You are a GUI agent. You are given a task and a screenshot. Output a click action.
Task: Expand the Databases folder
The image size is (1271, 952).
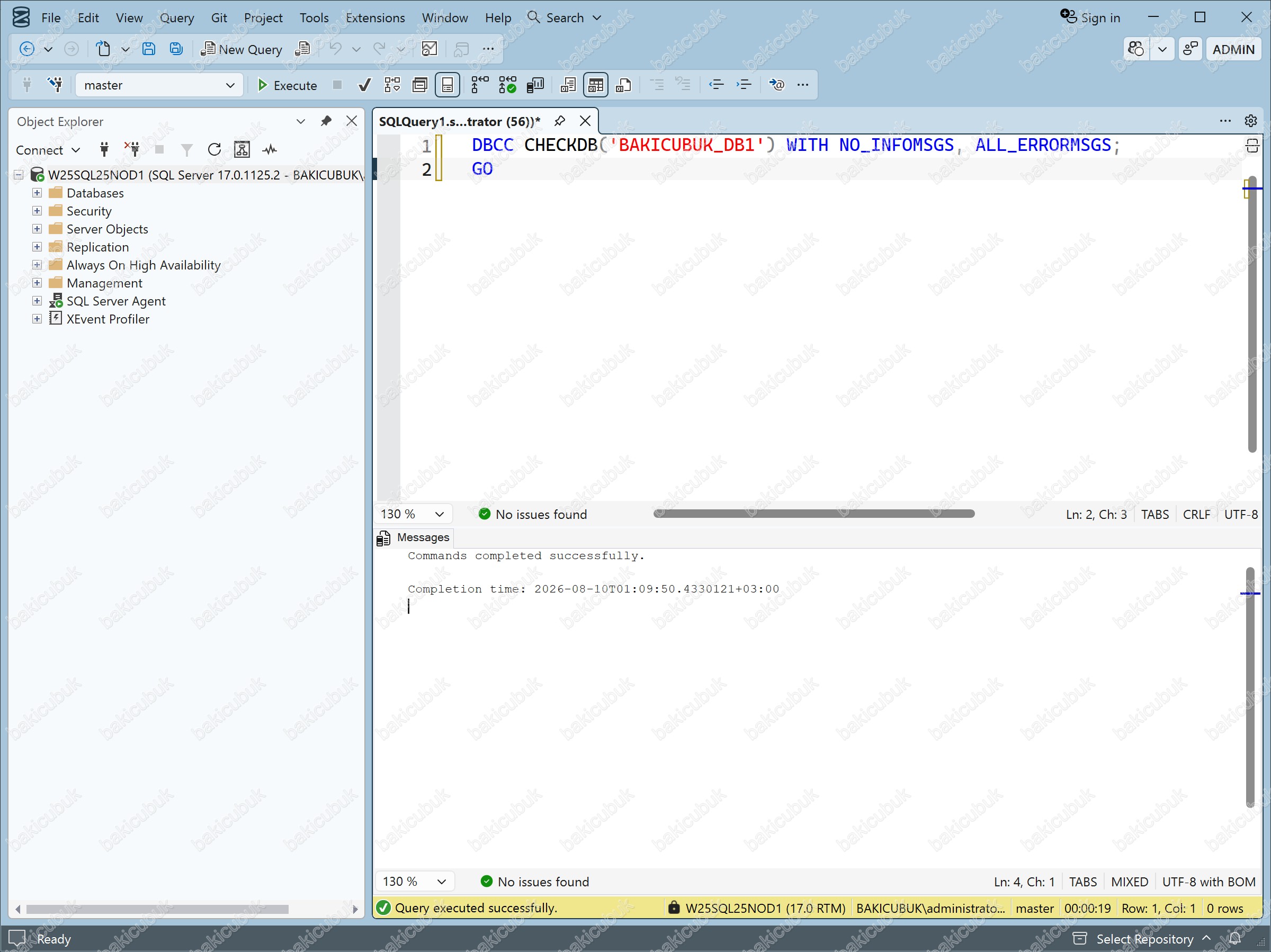coord(37,193)
